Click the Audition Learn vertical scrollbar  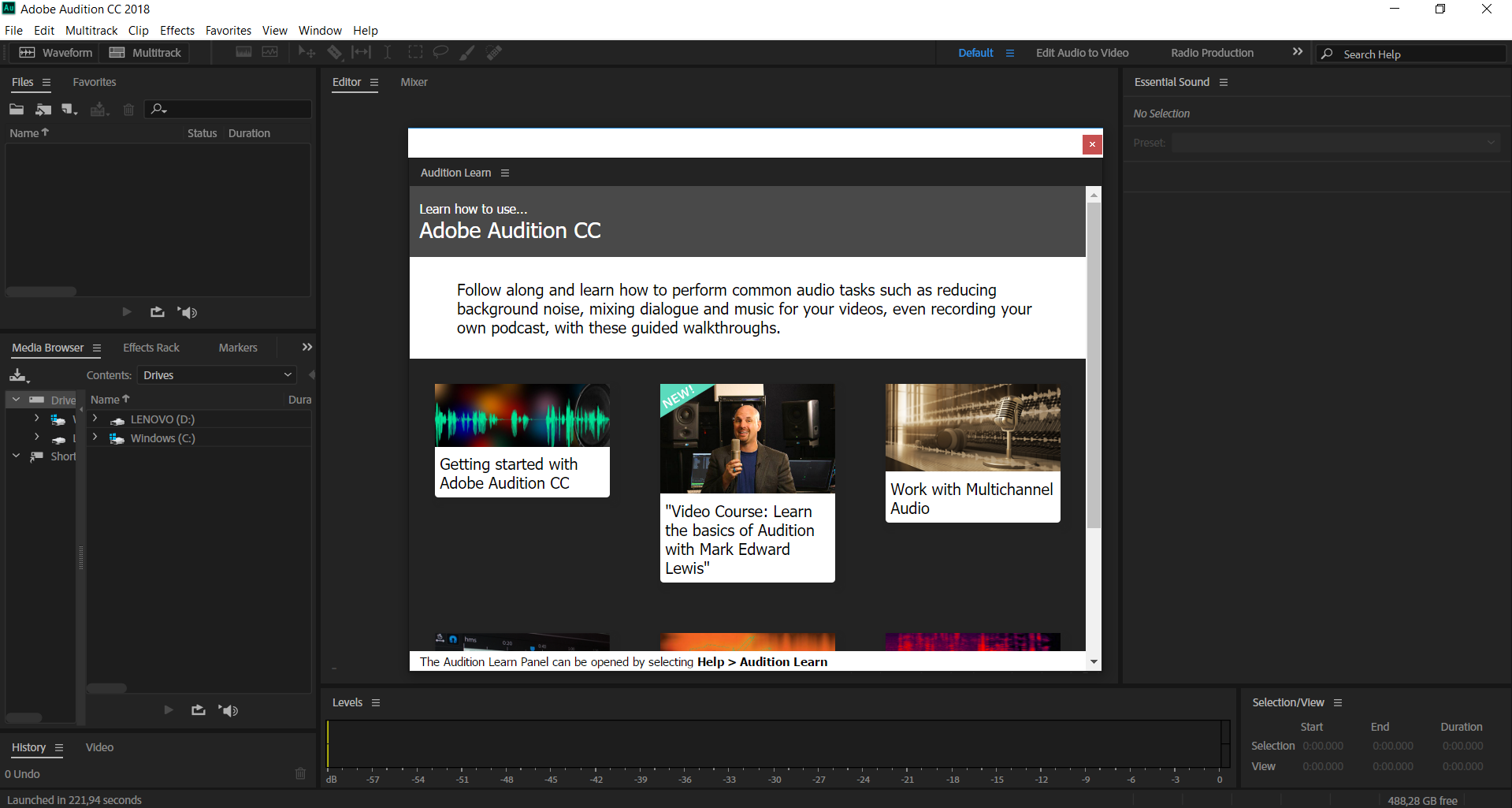coord(1094,366)
